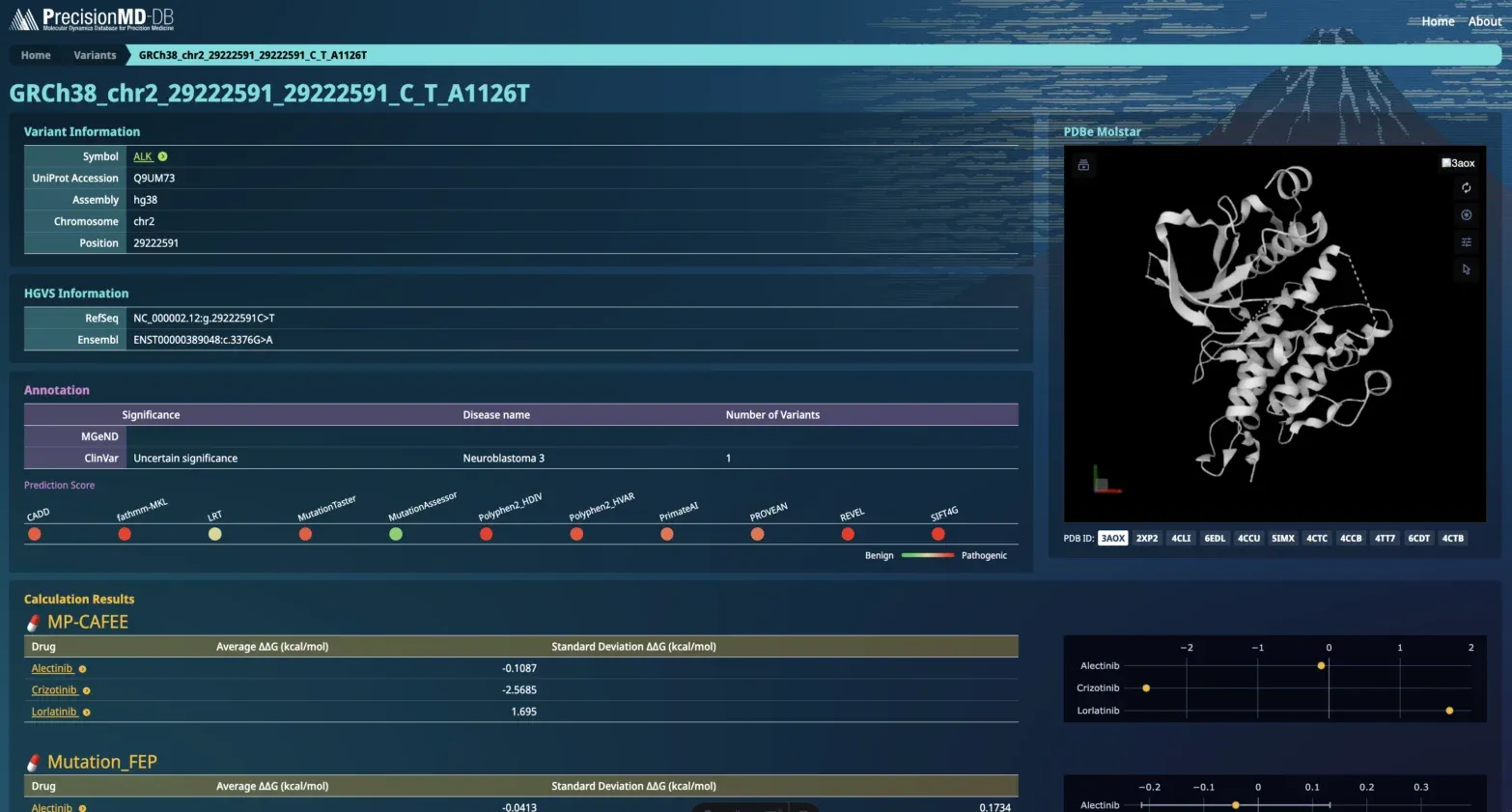1512x812 pixels.
Task: Open Molstar settings and controls panel
Action: [x=1466, y=242]
